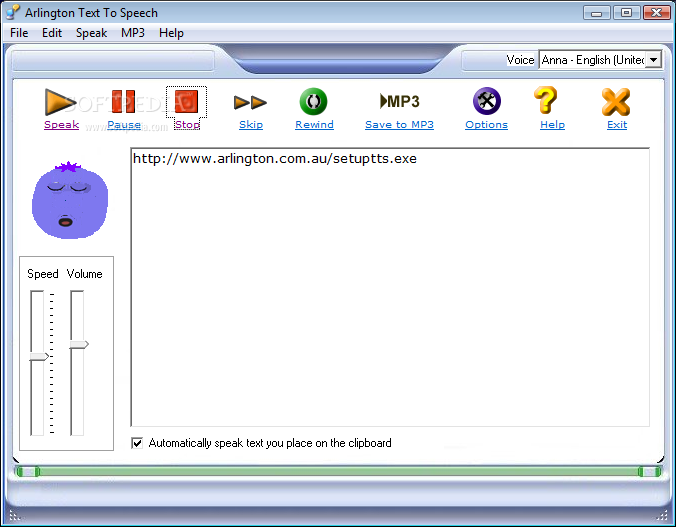Click the red Pause bars icon
The image size is (676, 527).
click(123, 101)
